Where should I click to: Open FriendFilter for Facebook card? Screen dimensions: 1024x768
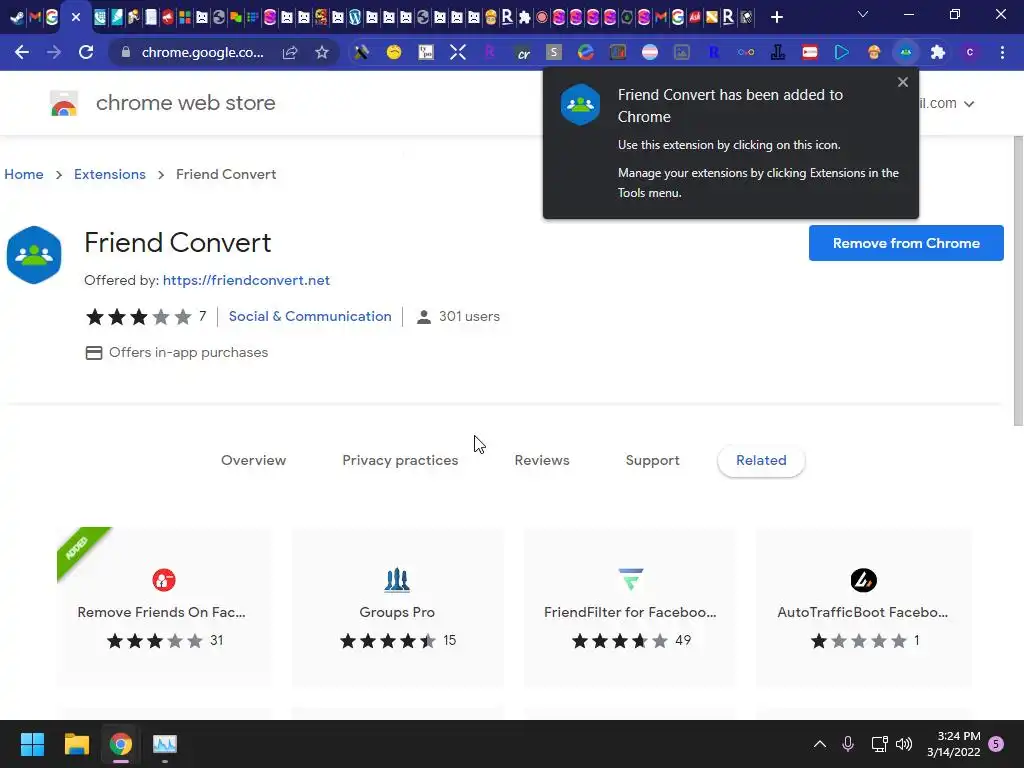(x=630, y=607)
